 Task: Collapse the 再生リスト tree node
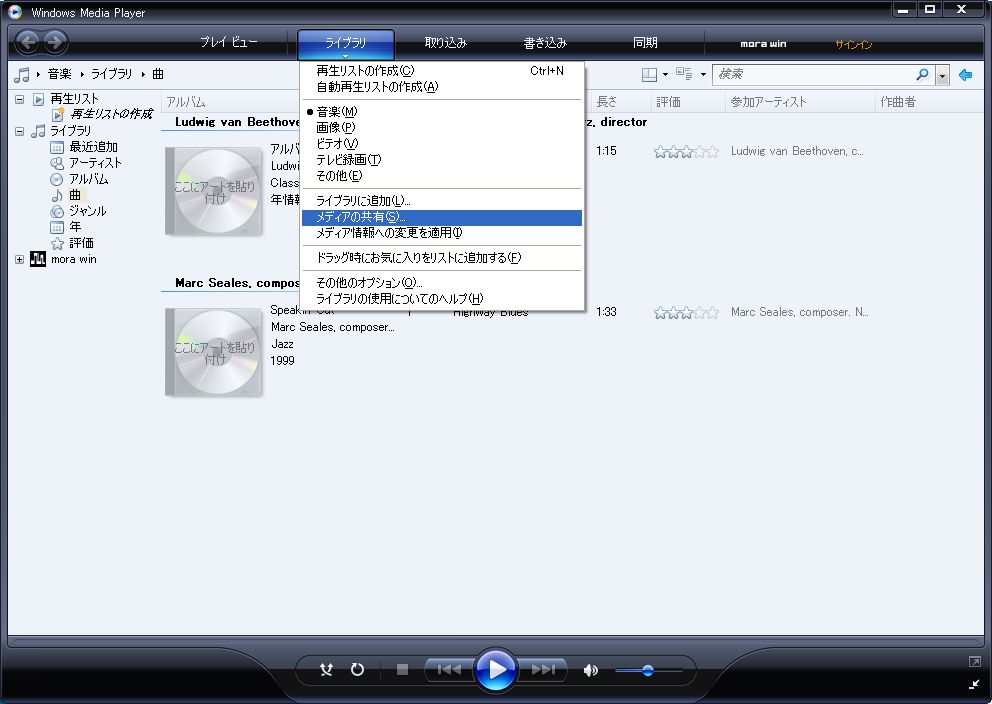coord(20,99)
